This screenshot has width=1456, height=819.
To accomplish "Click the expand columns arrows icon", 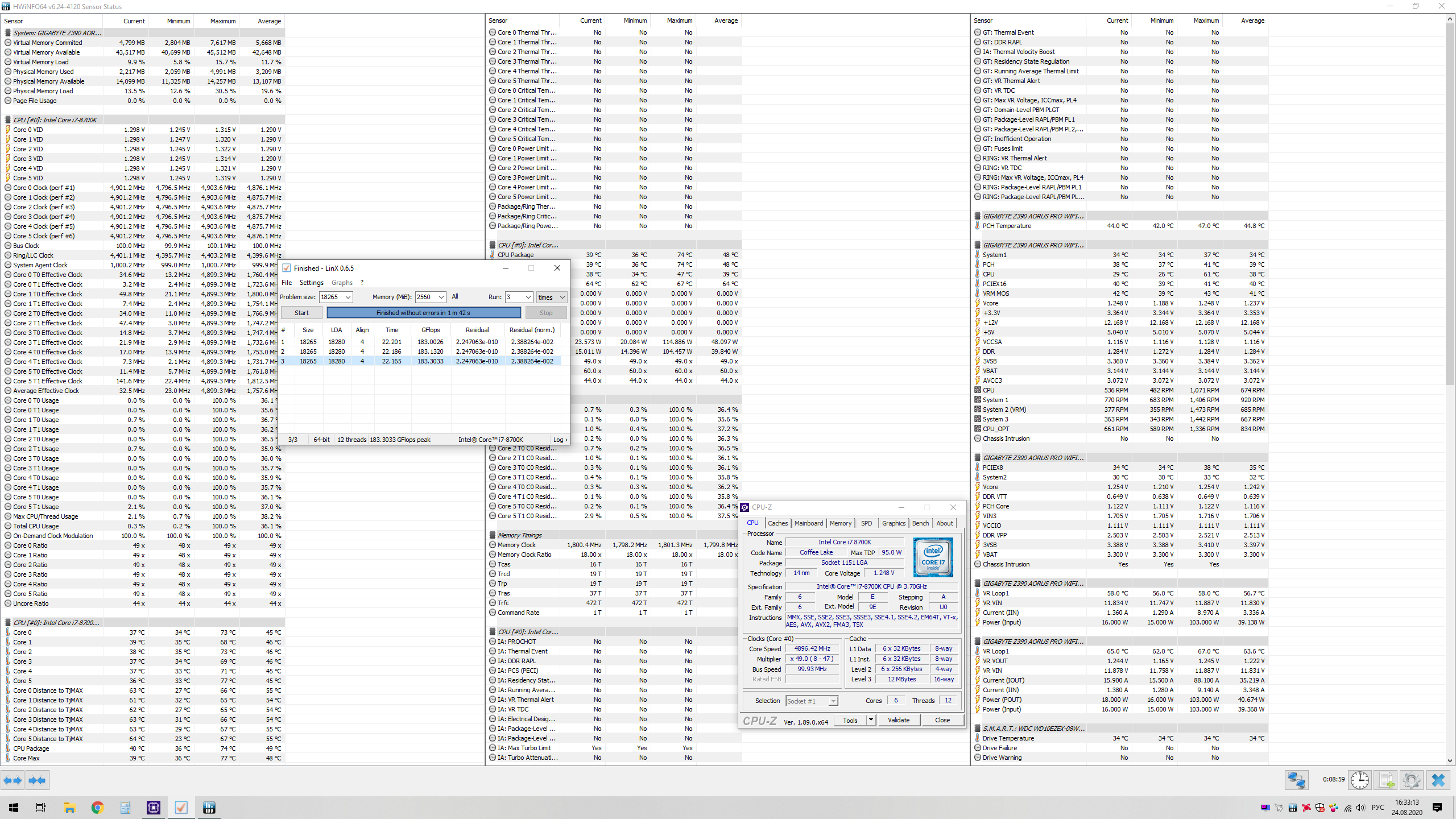I will 13,780.
